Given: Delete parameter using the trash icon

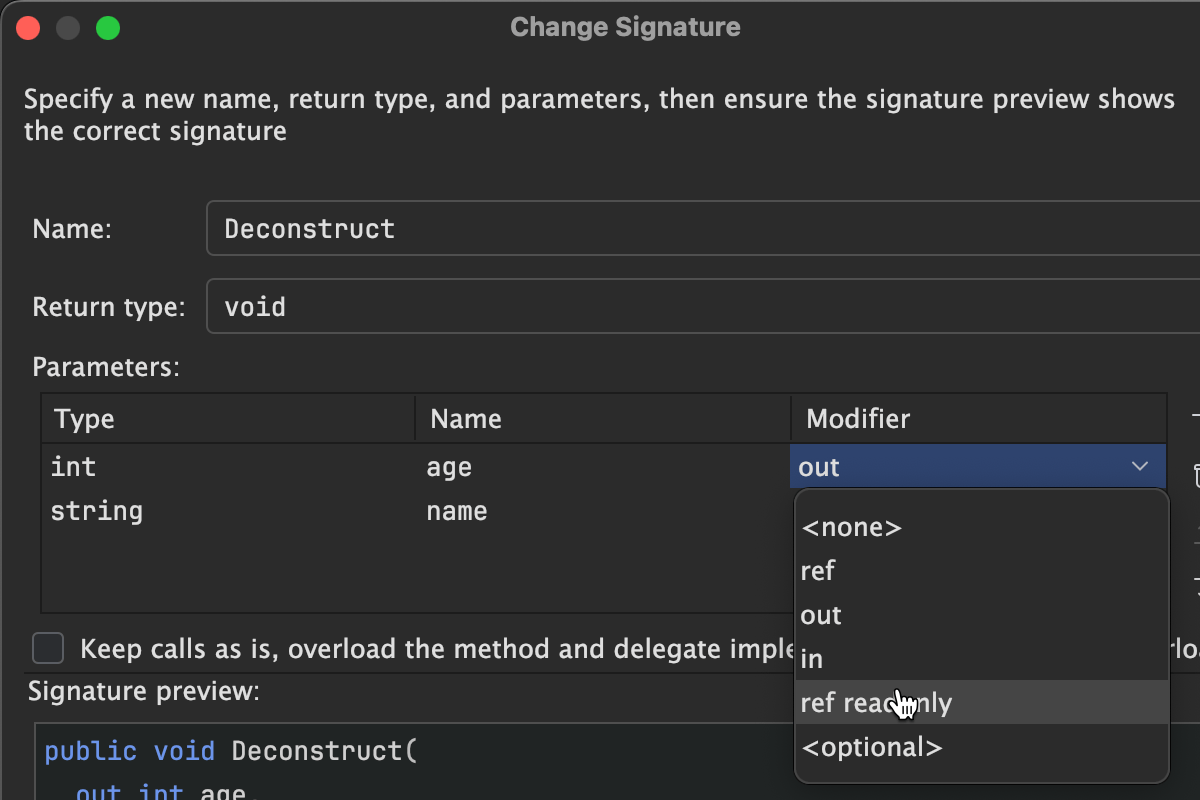Looking at the screenshot, I should 1195,473.
